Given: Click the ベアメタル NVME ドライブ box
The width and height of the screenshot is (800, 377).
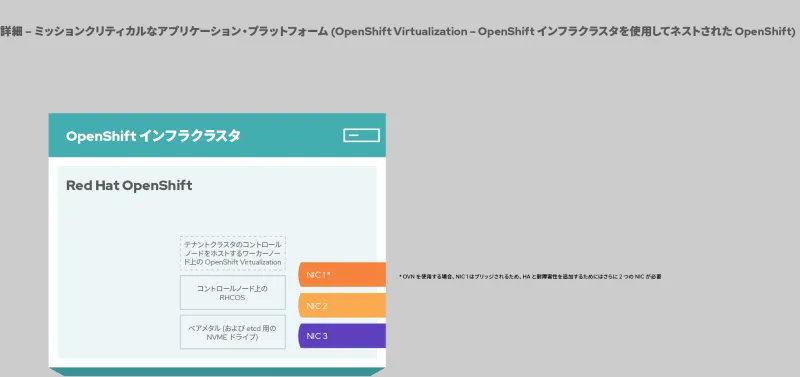Looking at the screenshot, I should [233, 332].
